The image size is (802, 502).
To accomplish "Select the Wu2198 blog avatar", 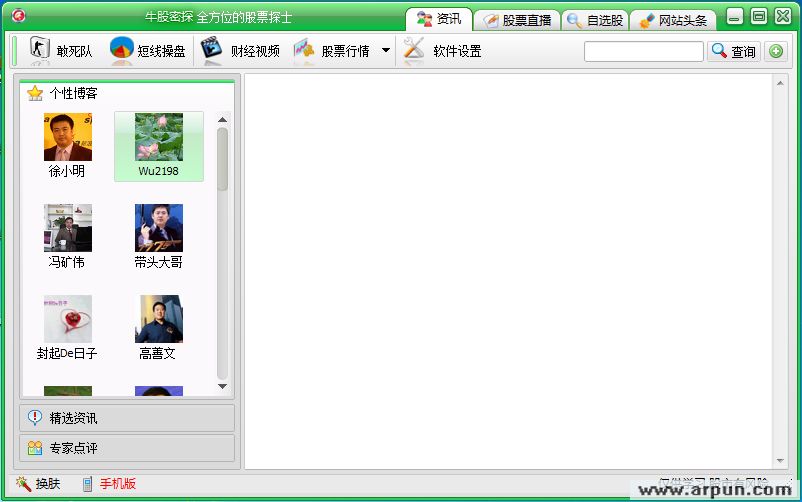I will (159, 138).
